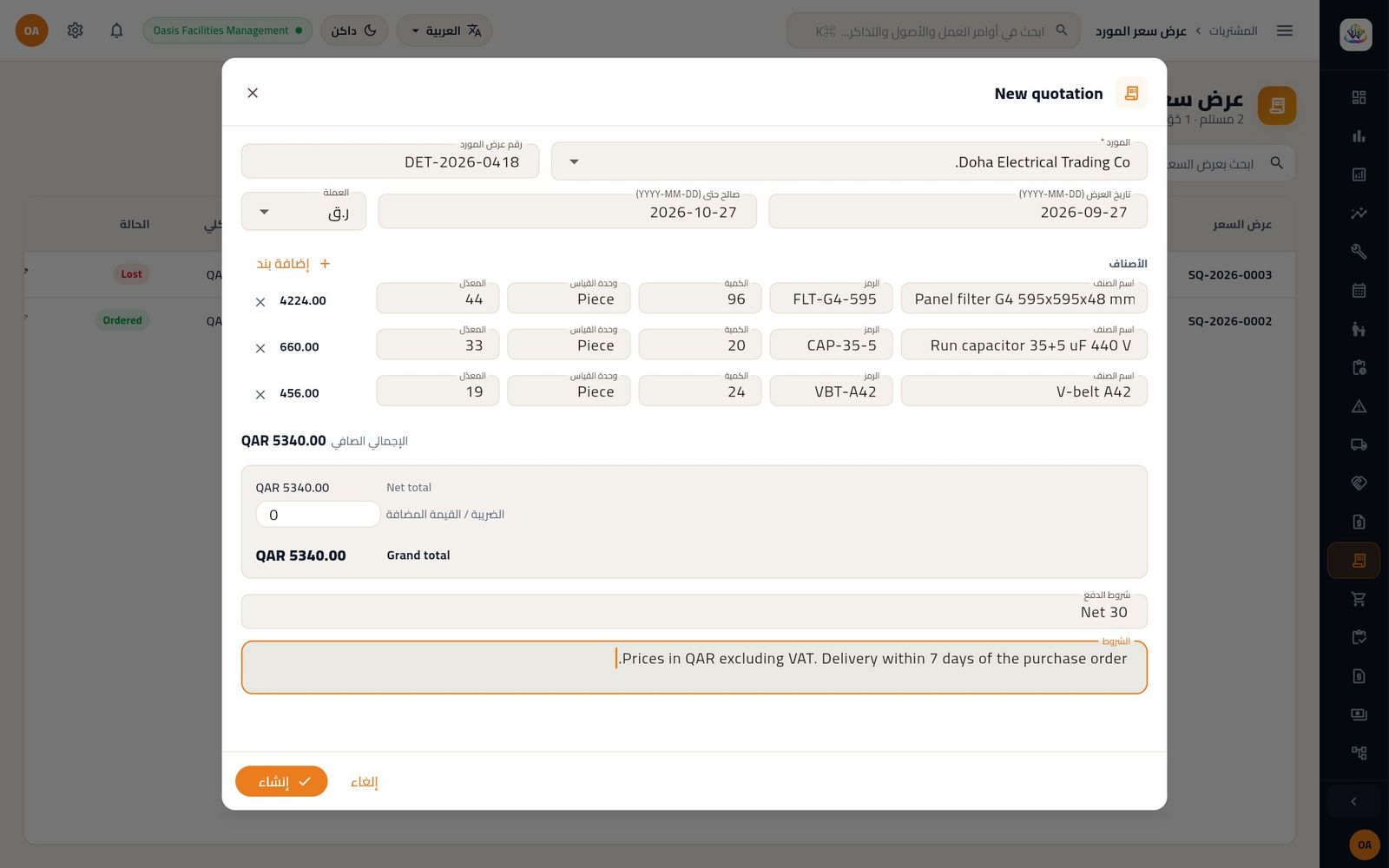The height and width of the screenshot is (868, 1389).
Task: Edit the CAP-35-5 code field
Action: pos(831,345)
